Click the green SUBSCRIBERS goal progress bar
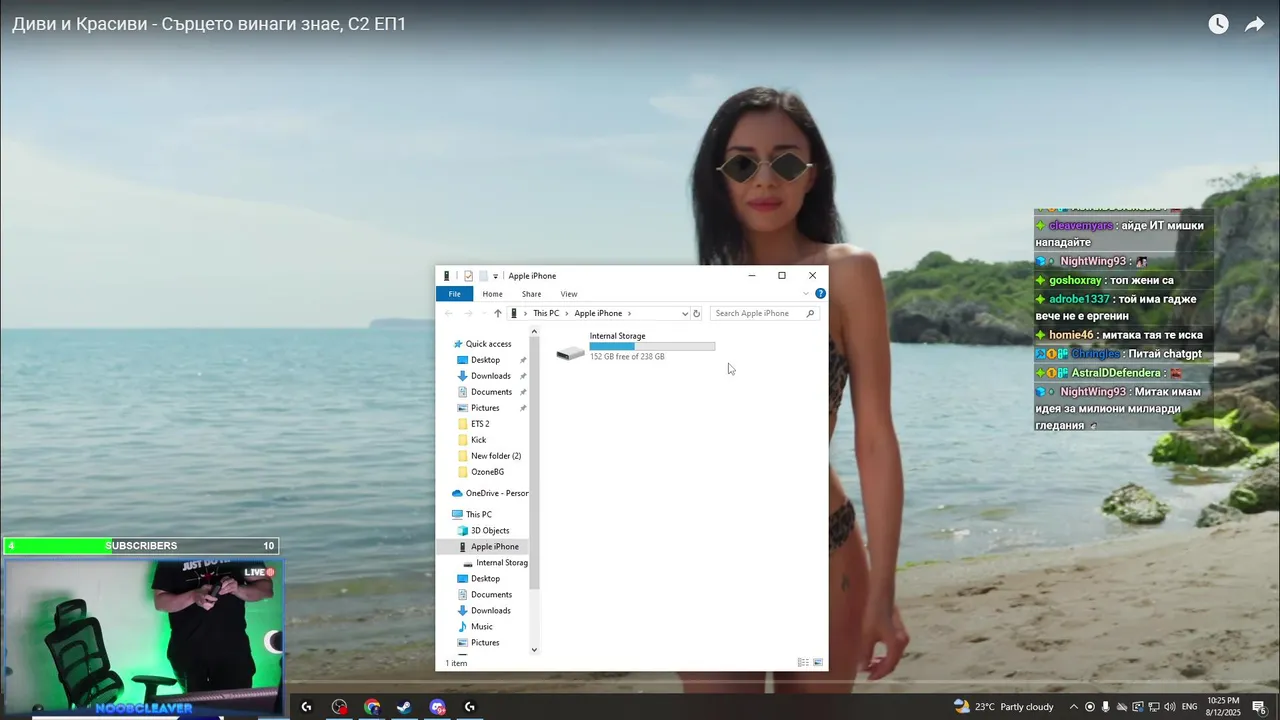This screenshot has width=1280, height=720. point(141,546)
